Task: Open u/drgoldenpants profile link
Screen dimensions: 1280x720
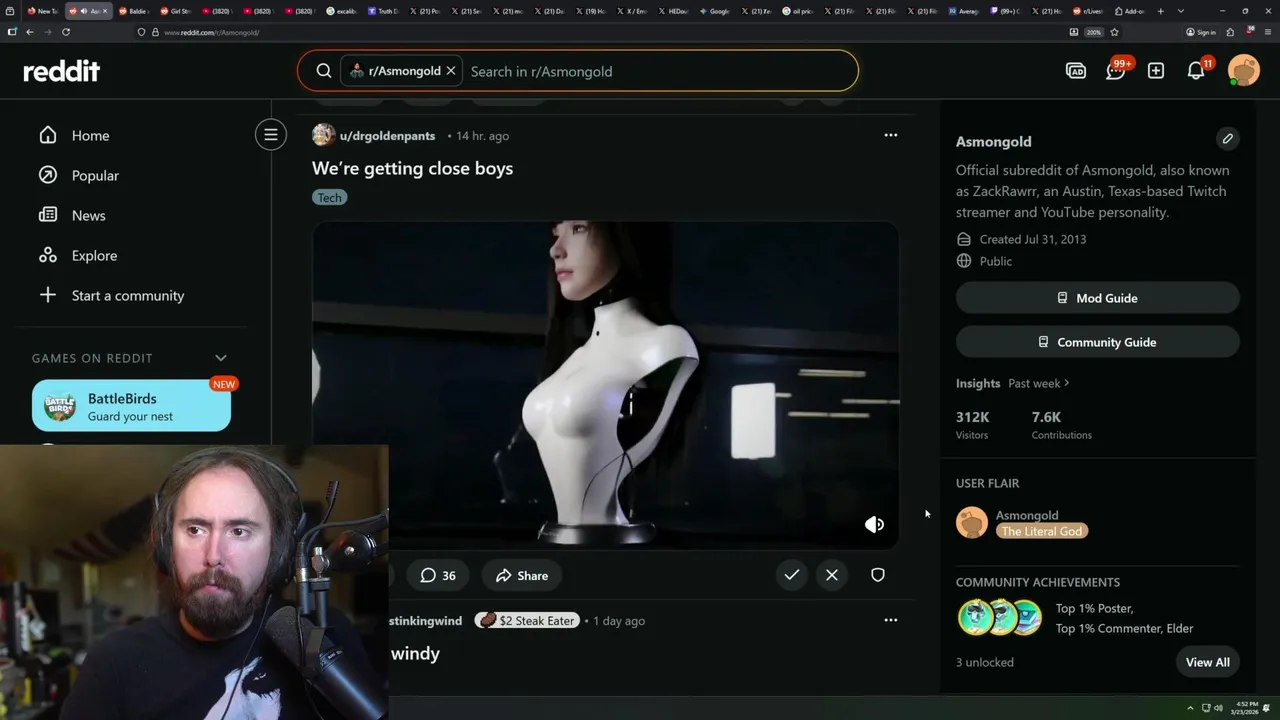Action: click(387, 136)
